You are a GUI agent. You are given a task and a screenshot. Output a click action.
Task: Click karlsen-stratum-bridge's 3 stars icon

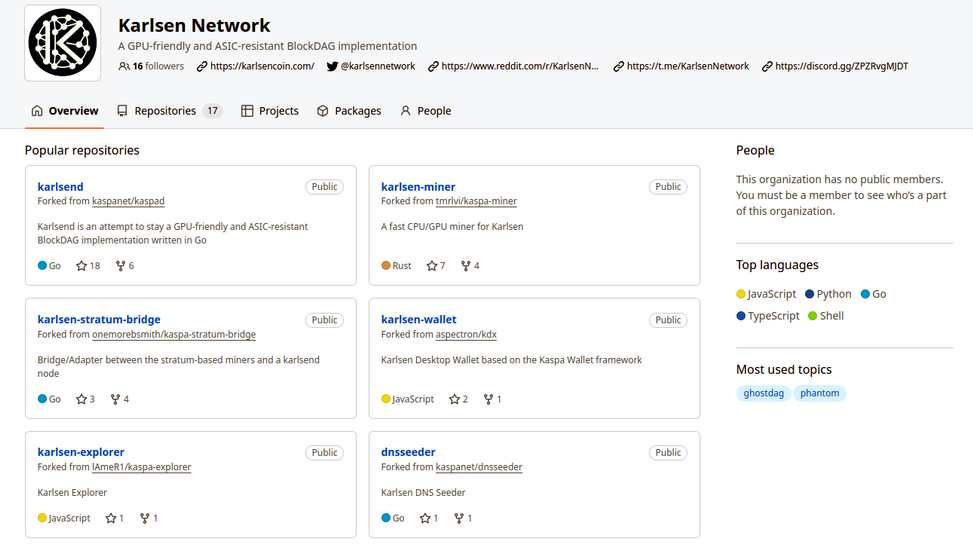click(x=81, y=399)
